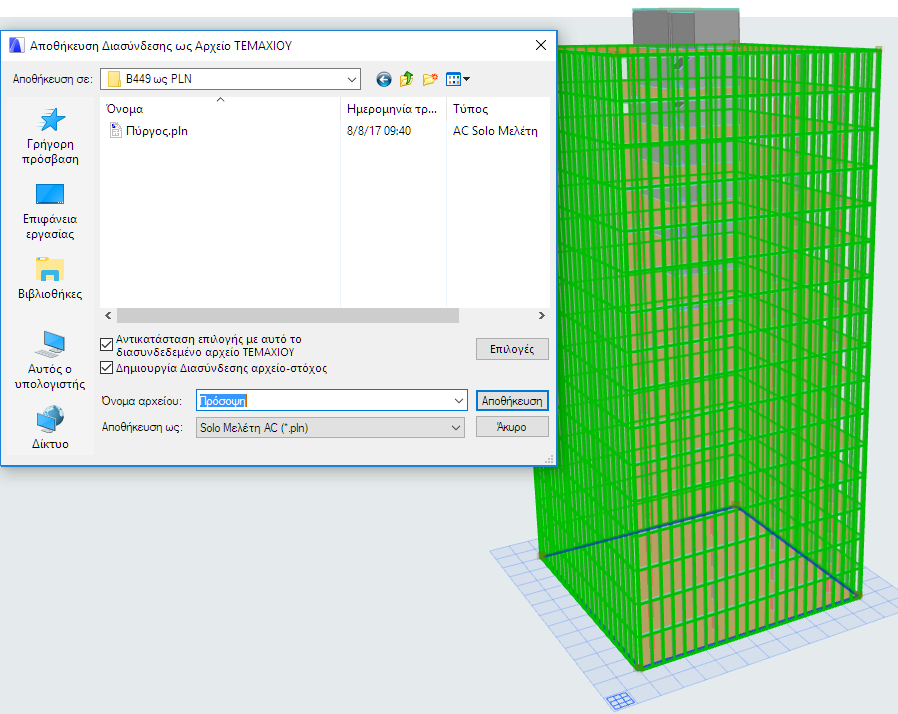Go to Επιφάνεια εργασίας desktop location
The height and width of the screenshot is (714, 898).
click(x=50, y=210)
